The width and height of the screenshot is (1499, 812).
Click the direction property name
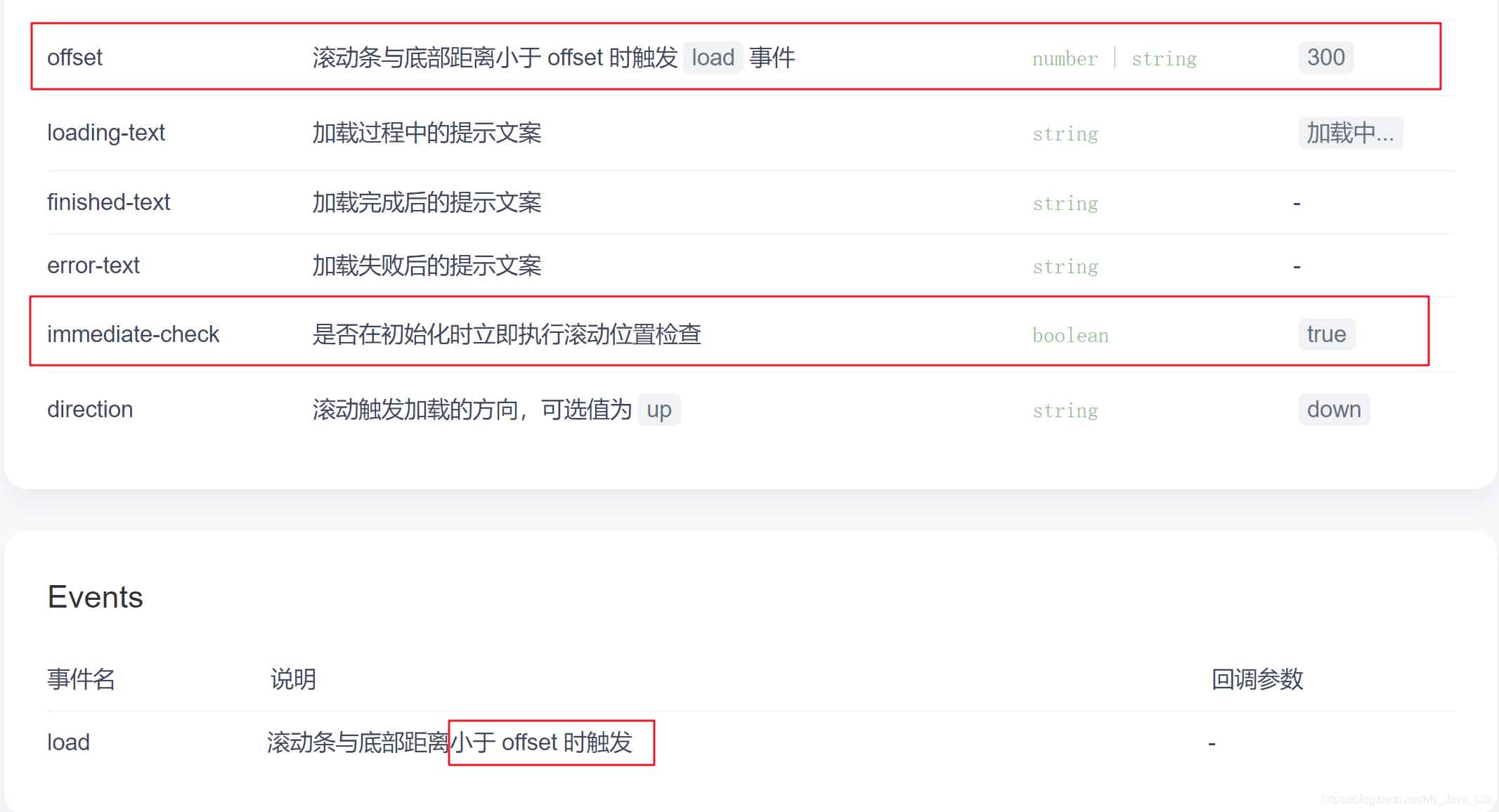[x=90, y=409]
